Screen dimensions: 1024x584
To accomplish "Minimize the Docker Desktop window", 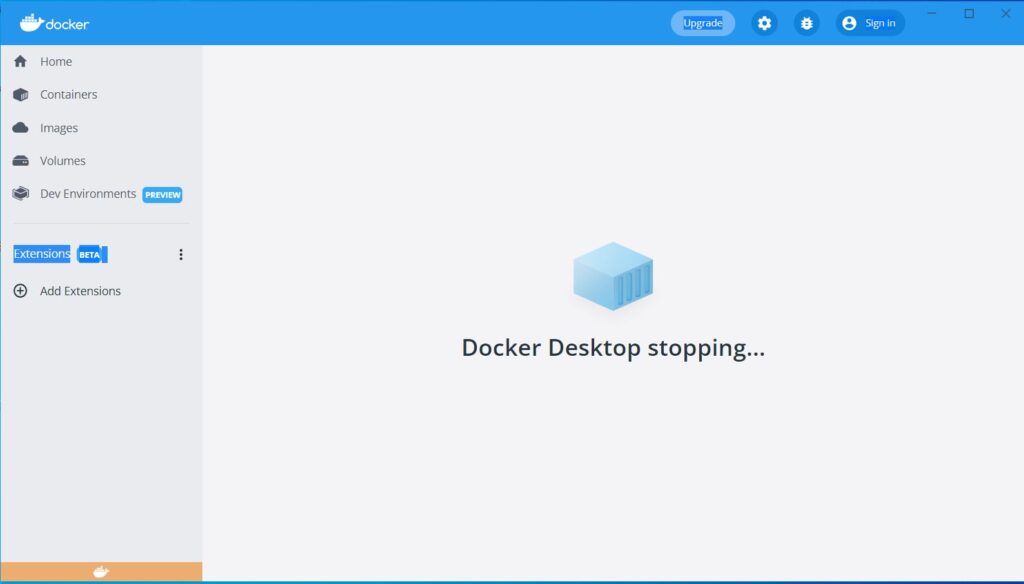I will pos(932,13).
